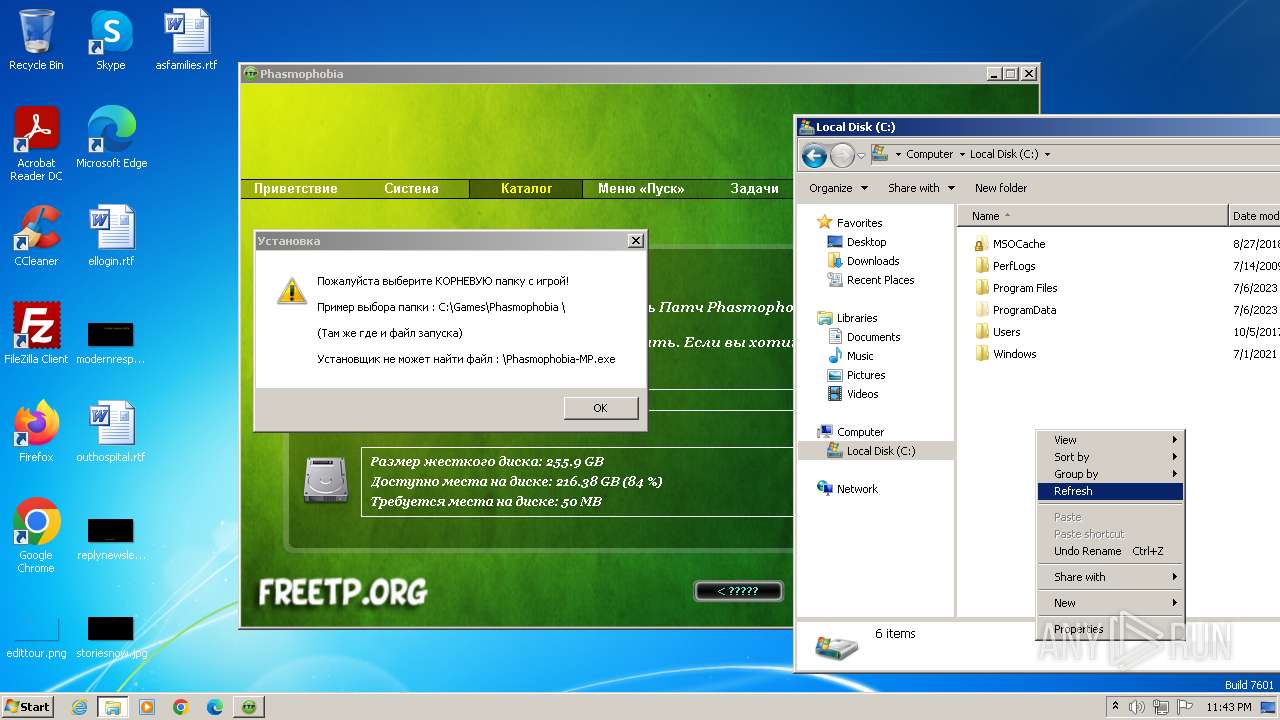Click media player taskbar icon
The height and width of the screenshot is (720, 1280).
(x=147, y=707)
